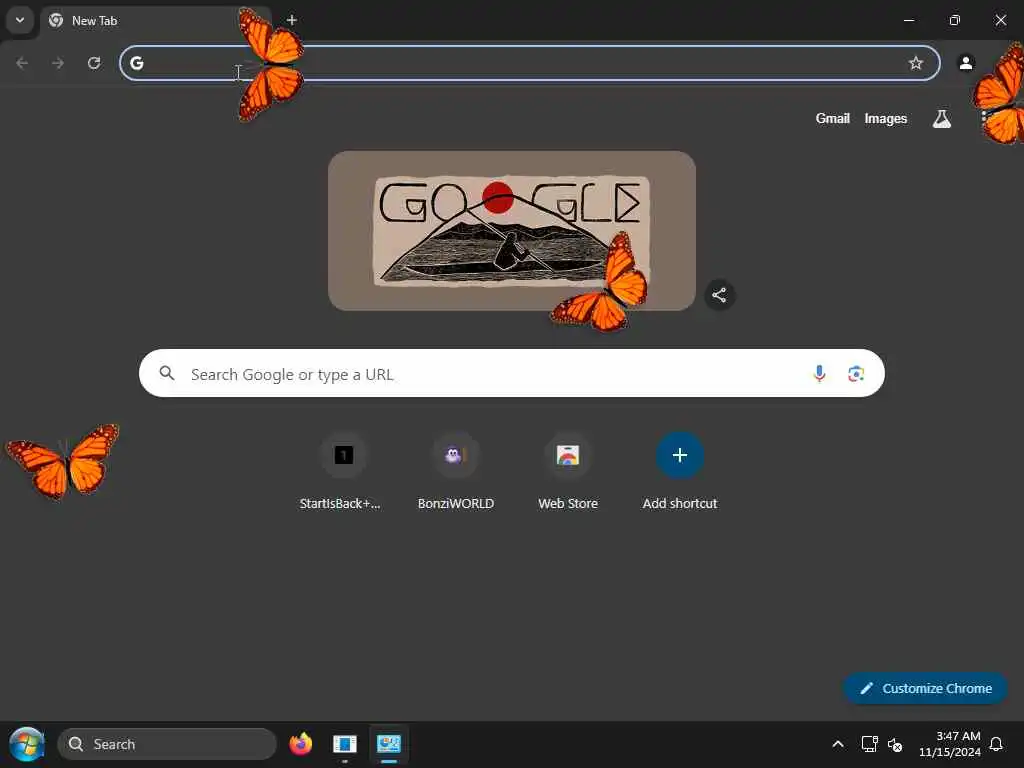Go forward to next page
Screen dimensions: 1024x768
(58, 63)
